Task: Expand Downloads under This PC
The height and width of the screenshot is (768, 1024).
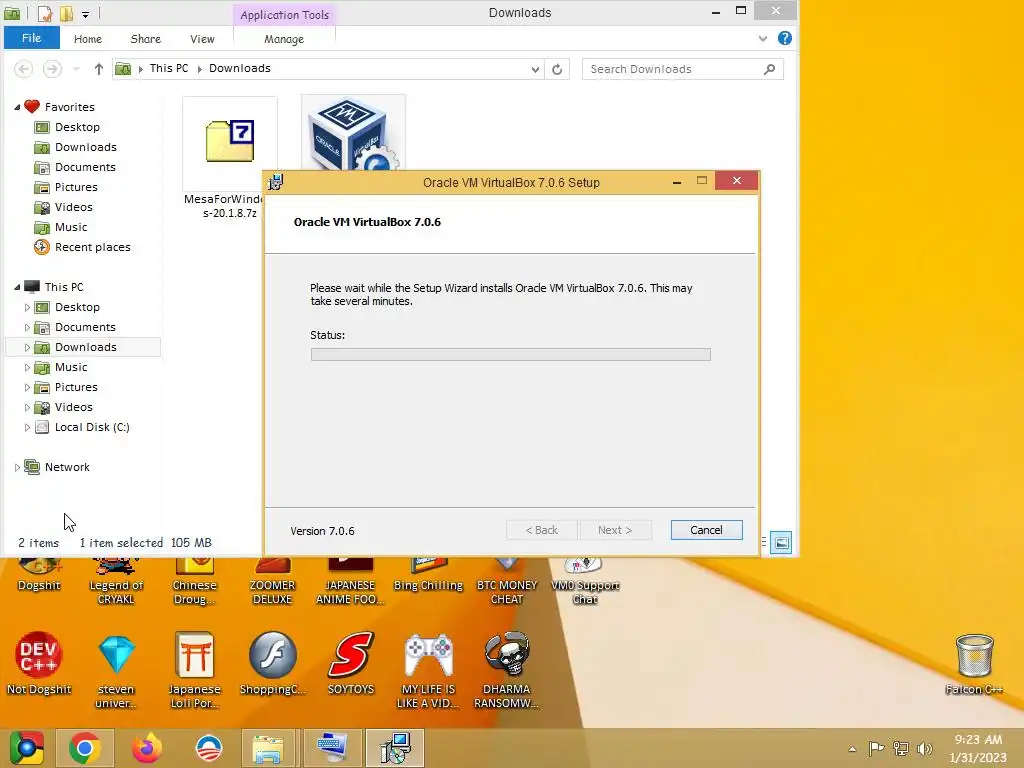Action: coord(27,347)
